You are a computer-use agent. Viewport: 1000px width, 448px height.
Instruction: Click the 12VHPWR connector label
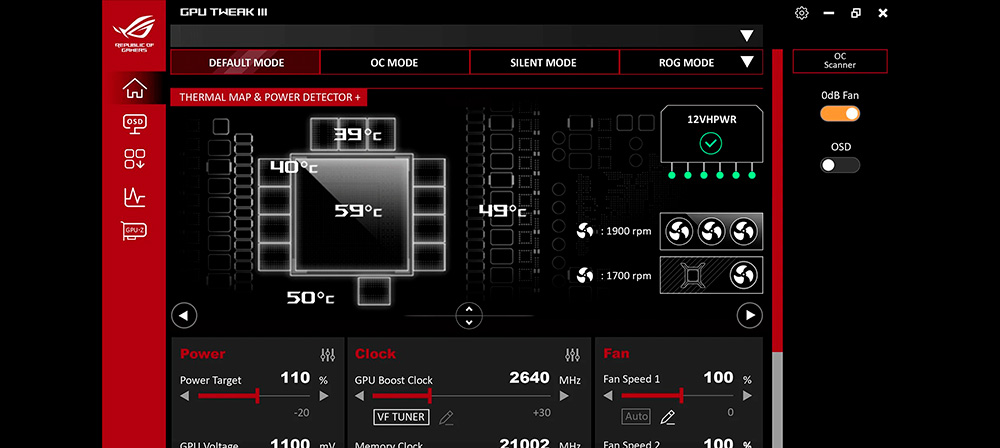(712, 119)
